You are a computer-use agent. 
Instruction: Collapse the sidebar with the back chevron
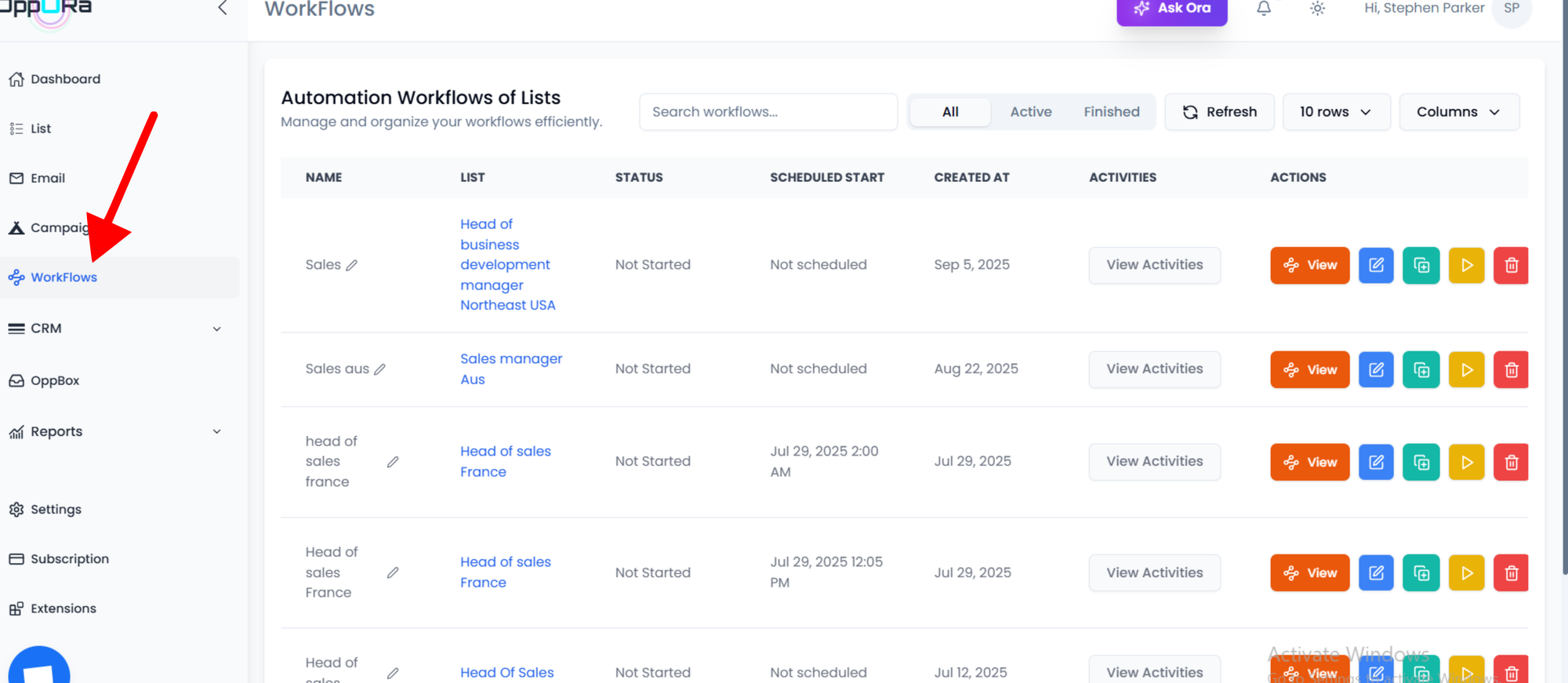(223, 9)
